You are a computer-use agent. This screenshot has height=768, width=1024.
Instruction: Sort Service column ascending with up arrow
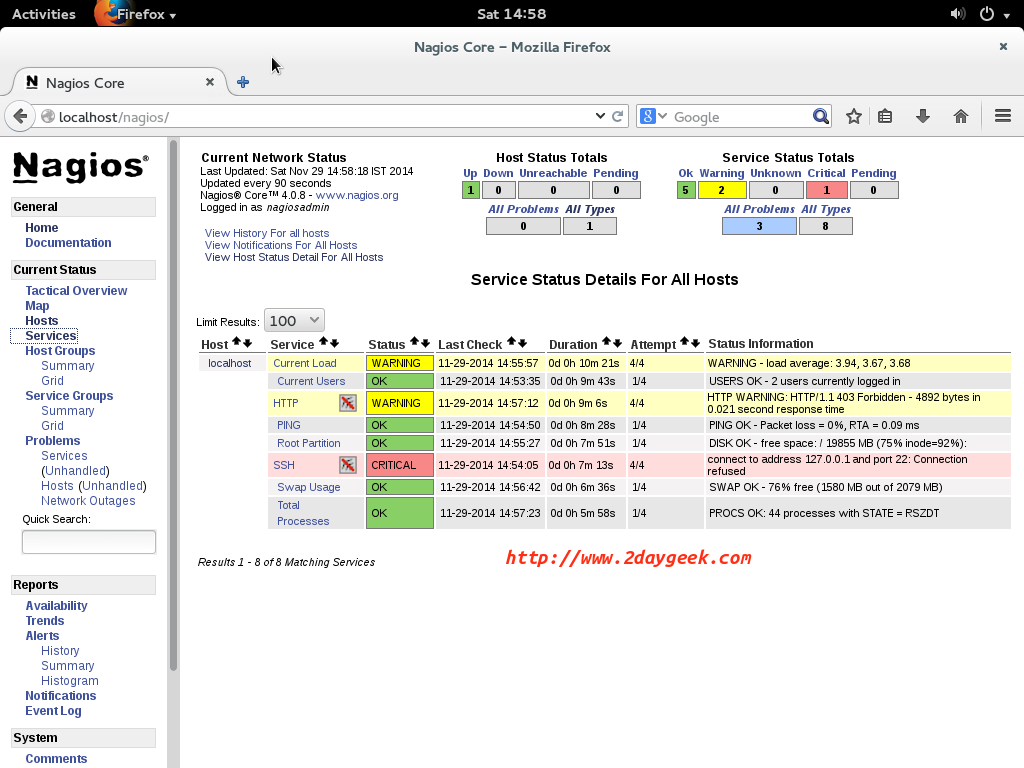click(323, 342)
